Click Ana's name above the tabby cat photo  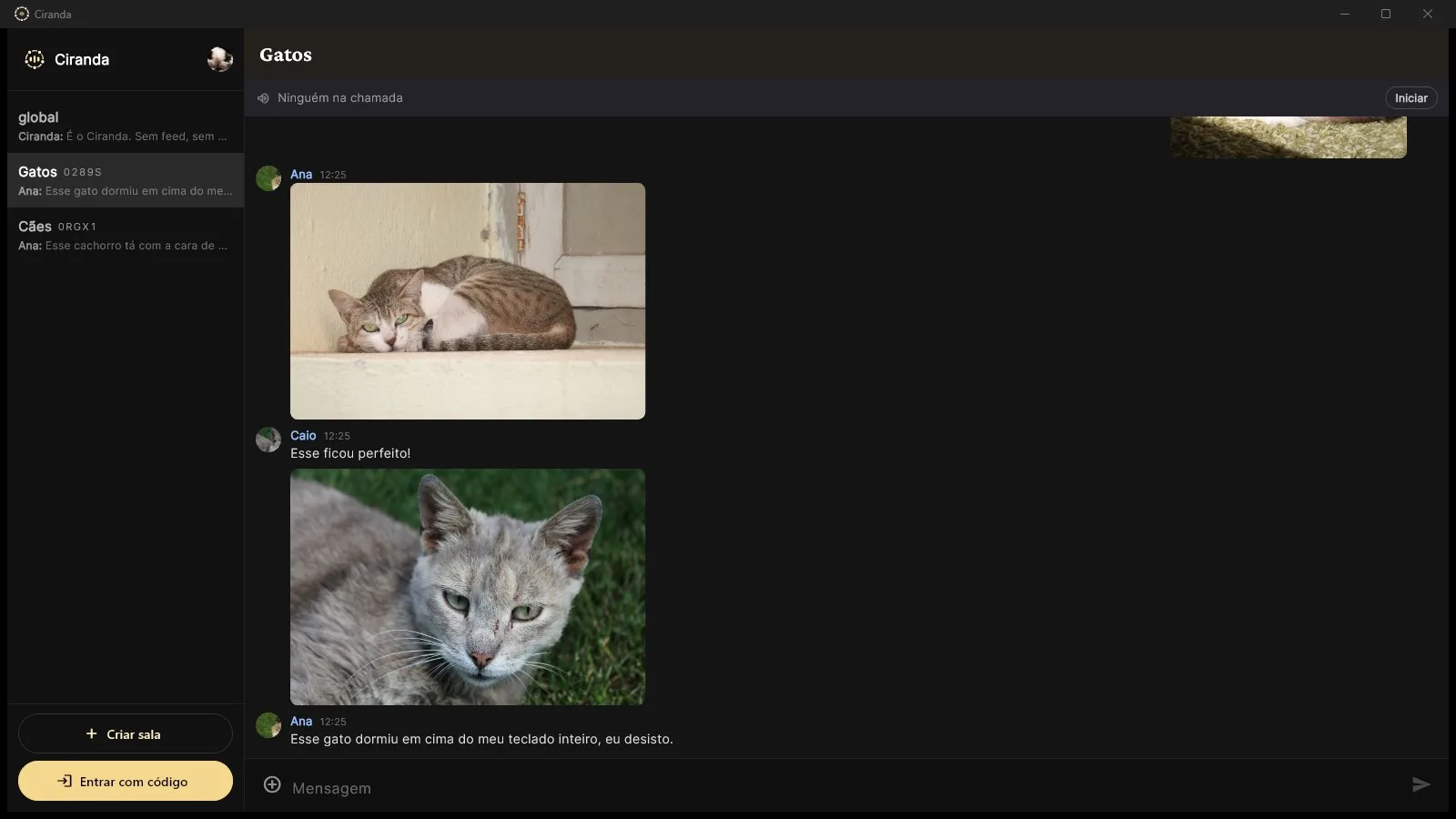click(301, 175)
